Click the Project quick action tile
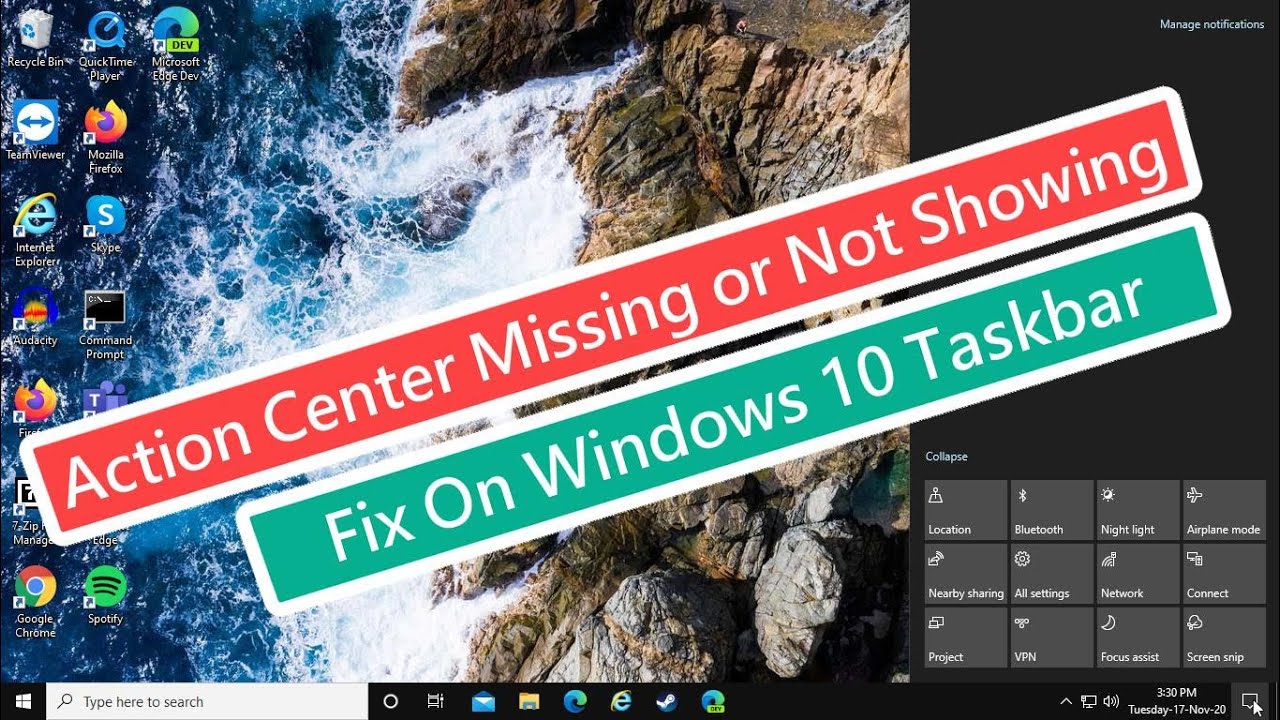Screen dimensions: 1280x720 point(966,638)
